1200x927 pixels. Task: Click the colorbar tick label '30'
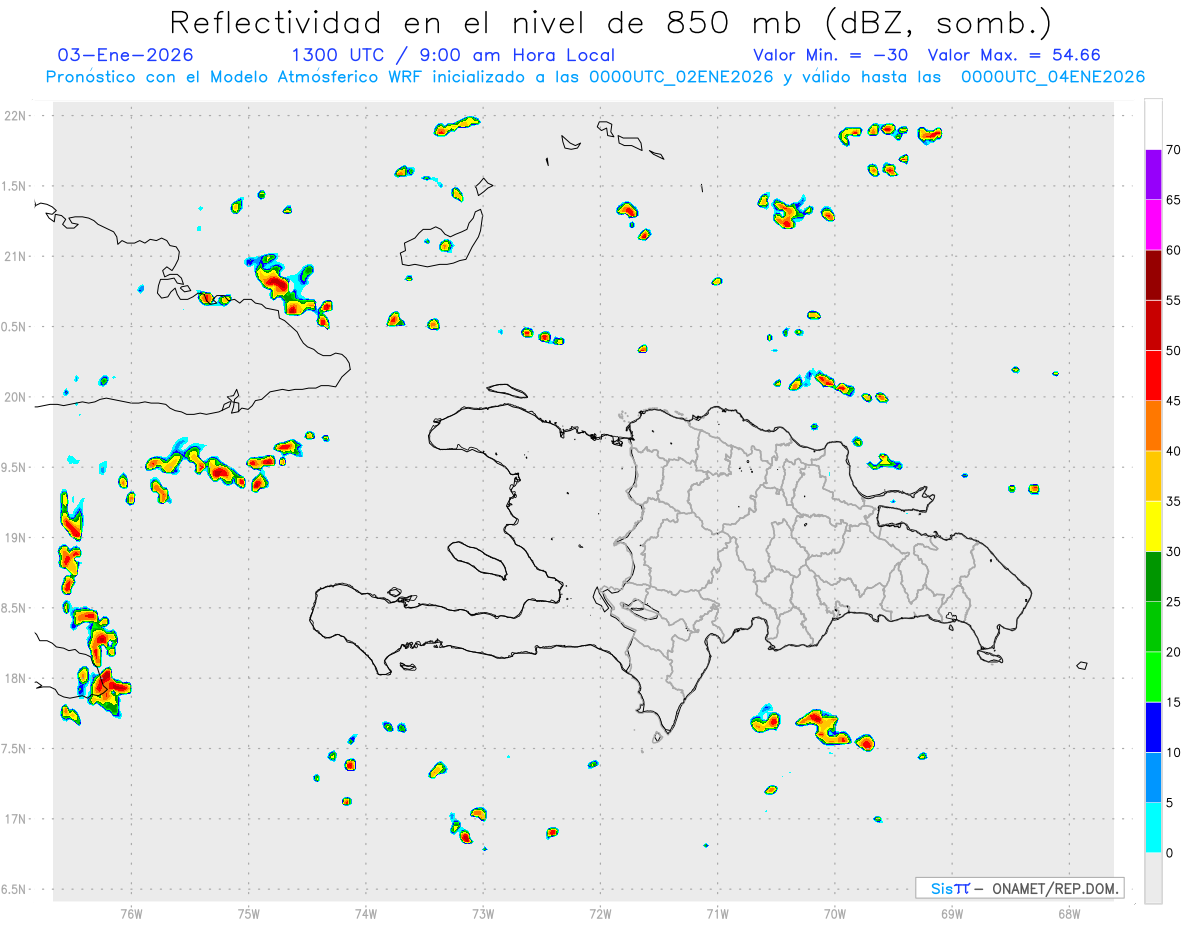pyautogui.click(x=1173, y=551)
